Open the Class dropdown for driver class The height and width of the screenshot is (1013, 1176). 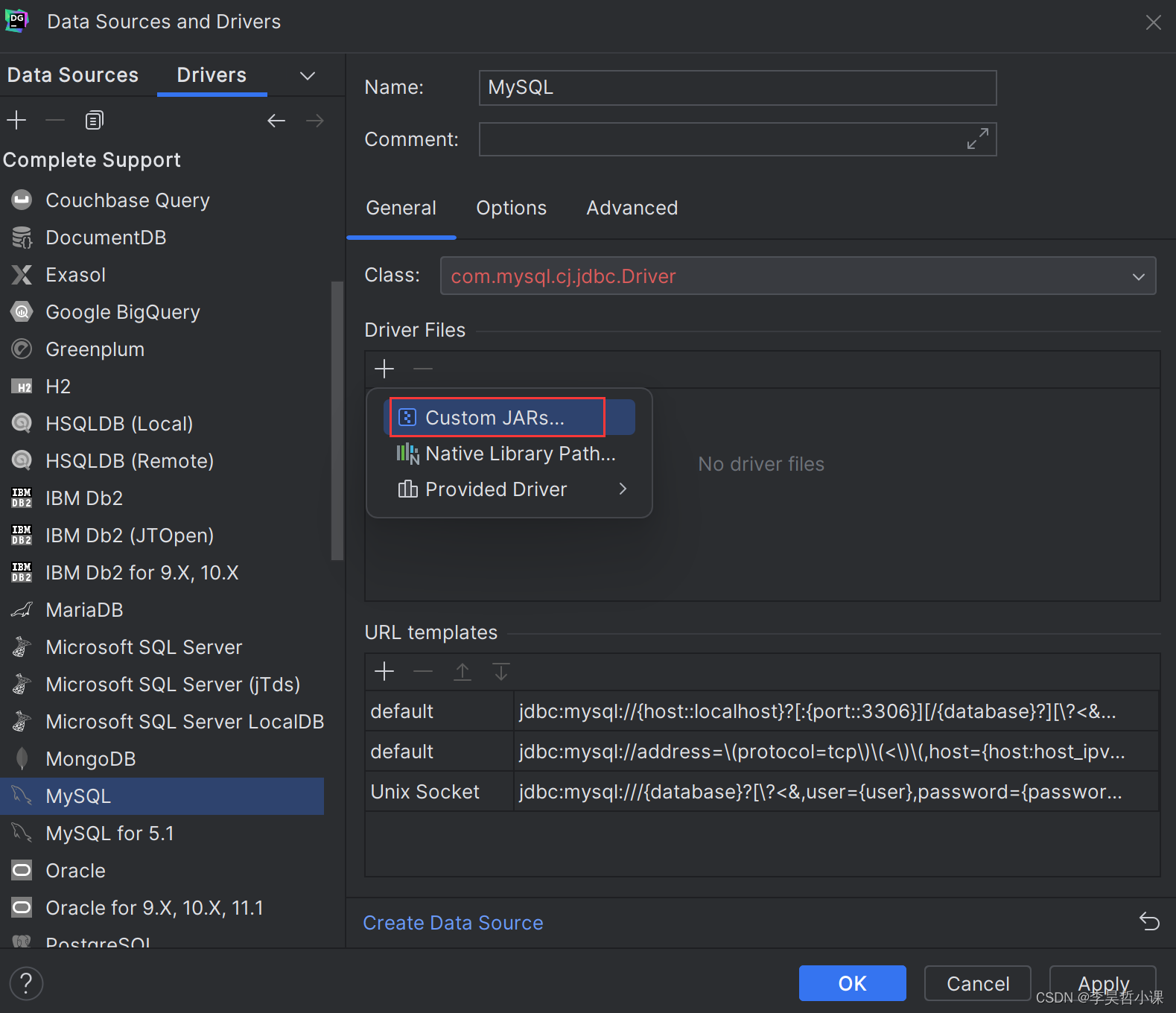(1138, 276)
